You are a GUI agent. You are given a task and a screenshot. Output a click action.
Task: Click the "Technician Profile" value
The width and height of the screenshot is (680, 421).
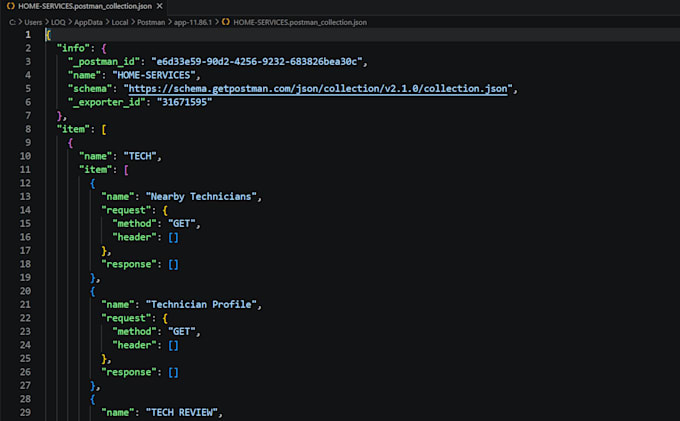click(x=201, y=304)
